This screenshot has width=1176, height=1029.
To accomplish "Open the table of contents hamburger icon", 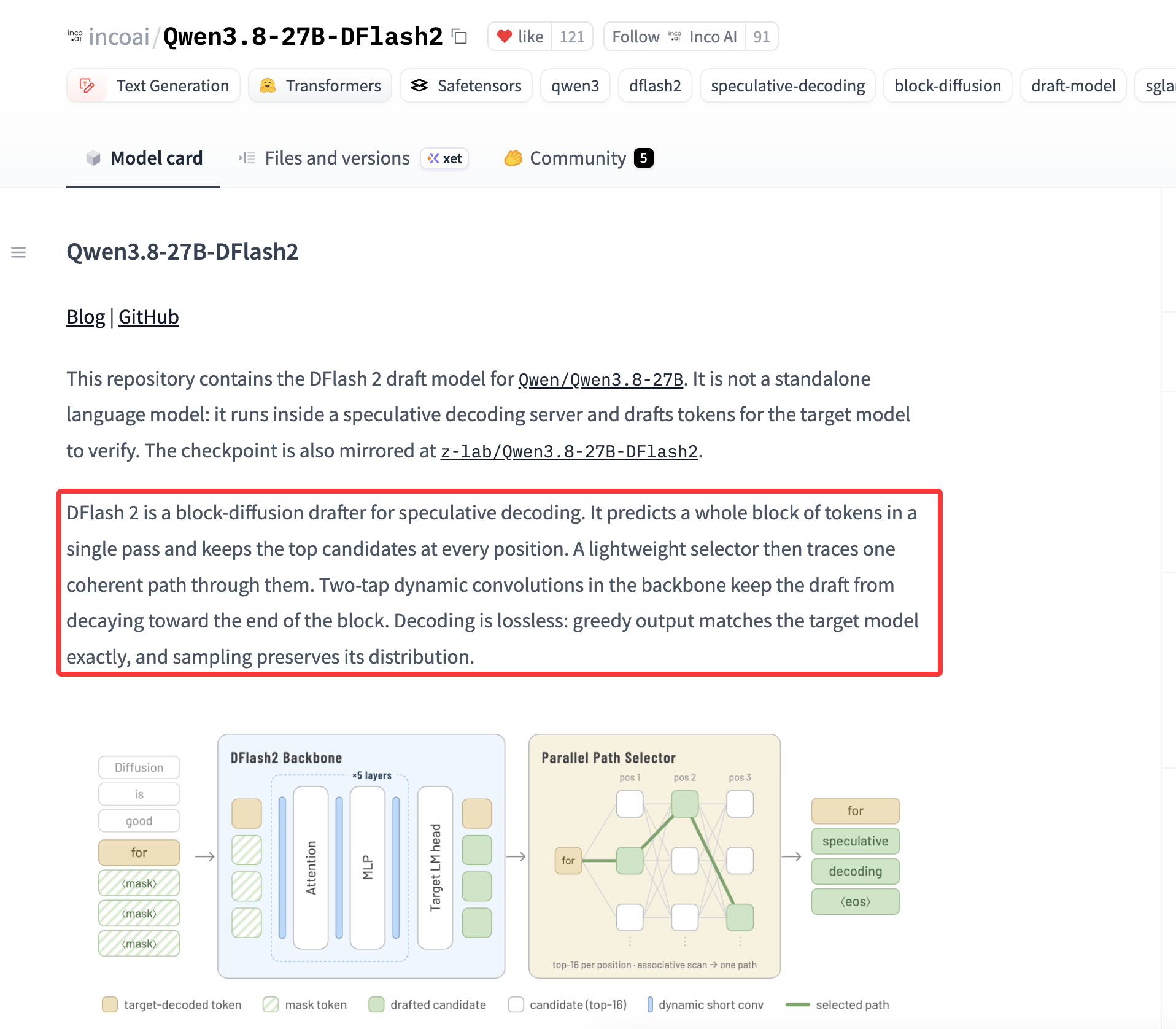I will pos(18,252).
